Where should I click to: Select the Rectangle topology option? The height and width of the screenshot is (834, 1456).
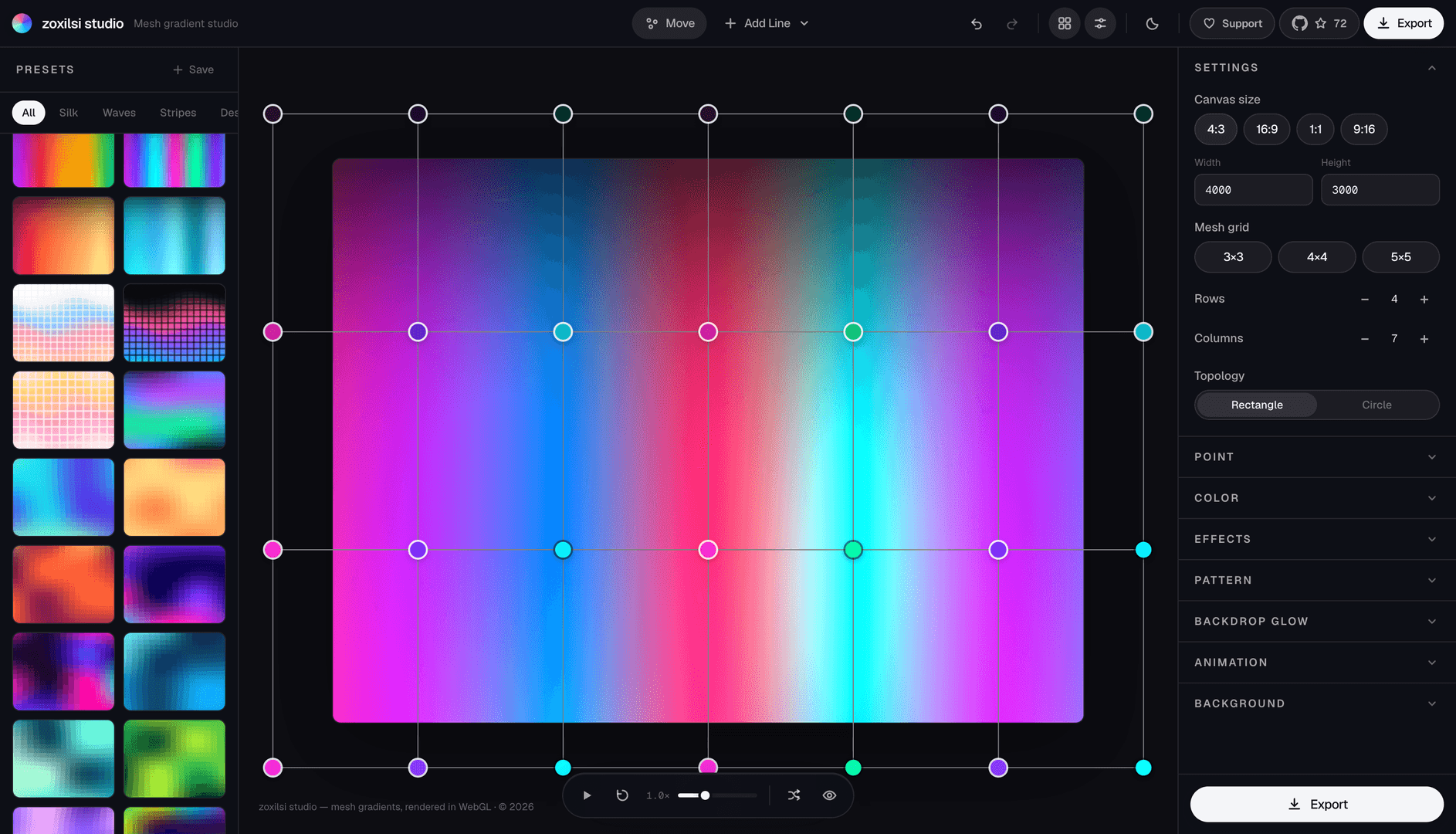click(1257, 405)
